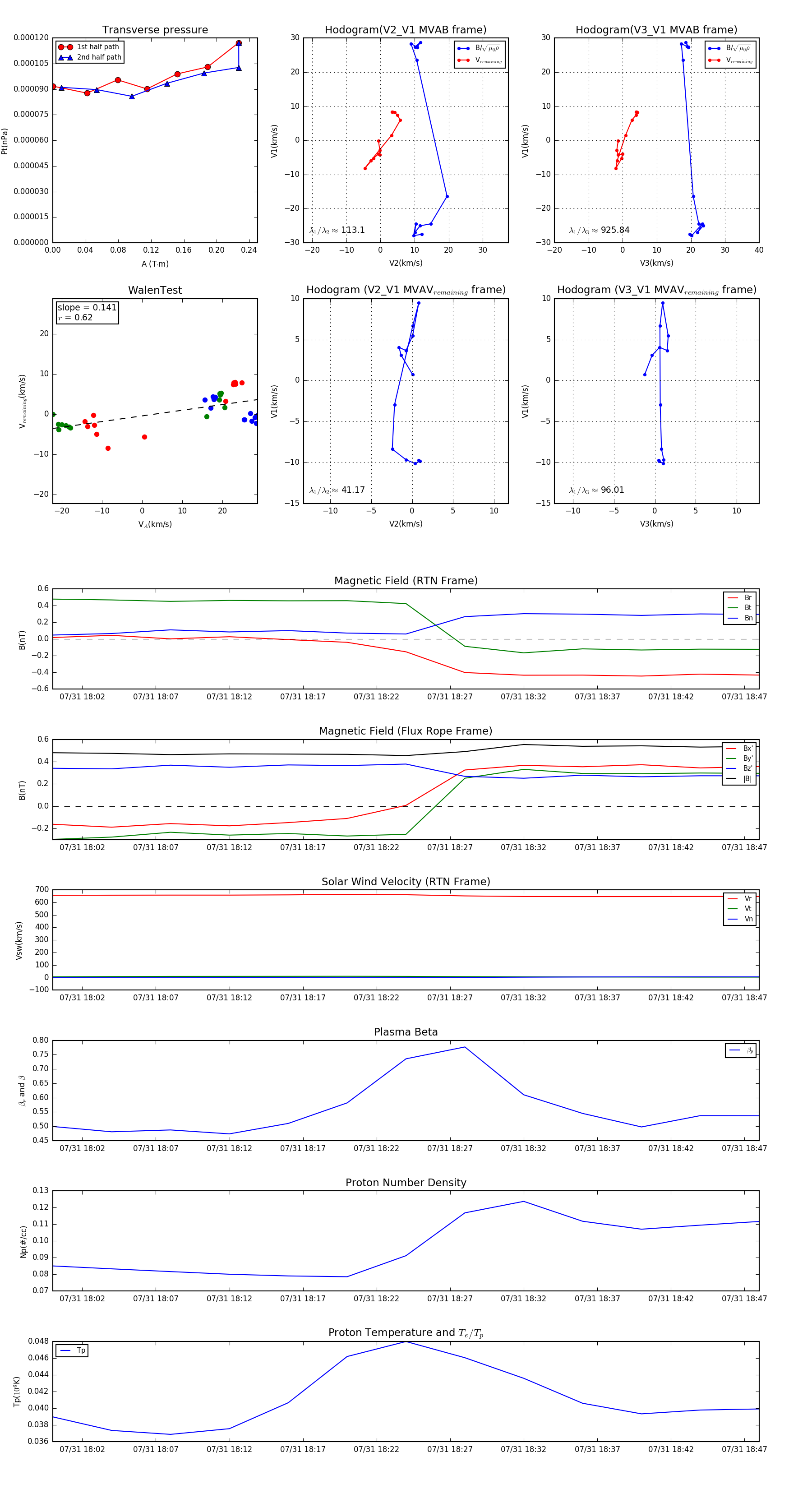
Task: Click the 'WalenTest' plot title
Action: [155, 290]
